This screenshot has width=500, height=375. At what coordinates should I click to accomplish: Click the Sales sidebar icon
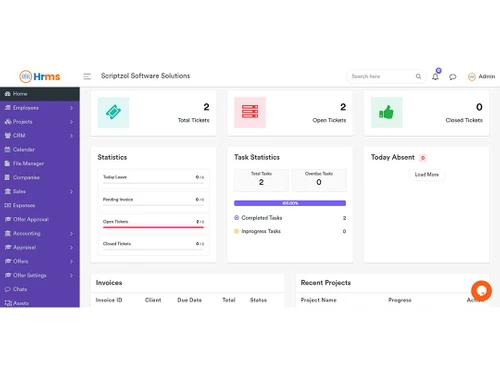click(x=8, y=191)
